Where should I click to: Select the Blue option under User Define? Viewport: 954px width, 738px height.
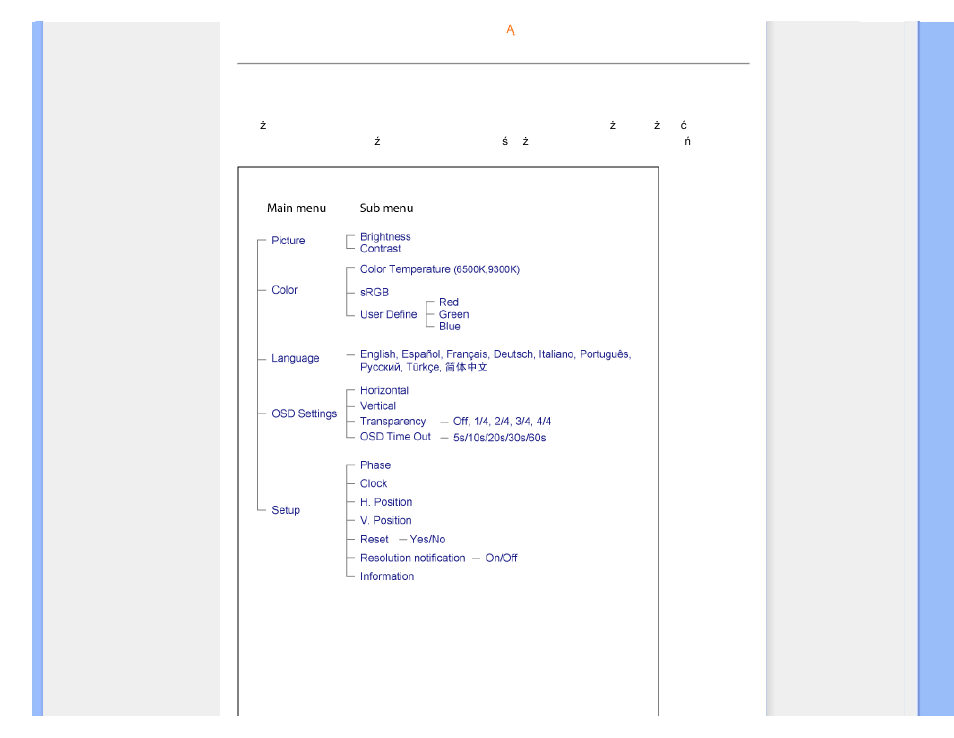pos(449,326)
